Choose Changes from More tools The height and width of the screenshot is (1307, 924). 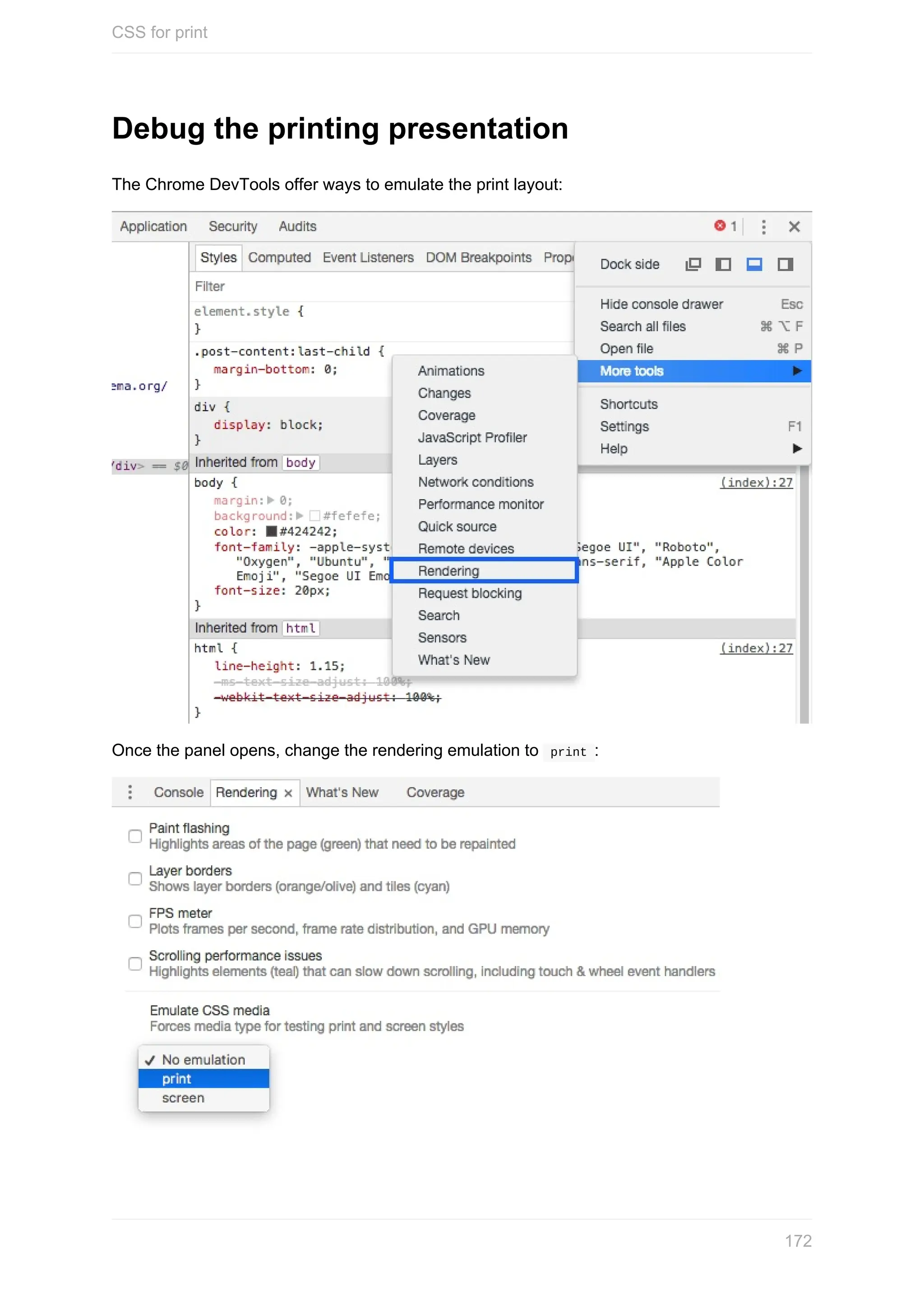(x=485, y=393)
